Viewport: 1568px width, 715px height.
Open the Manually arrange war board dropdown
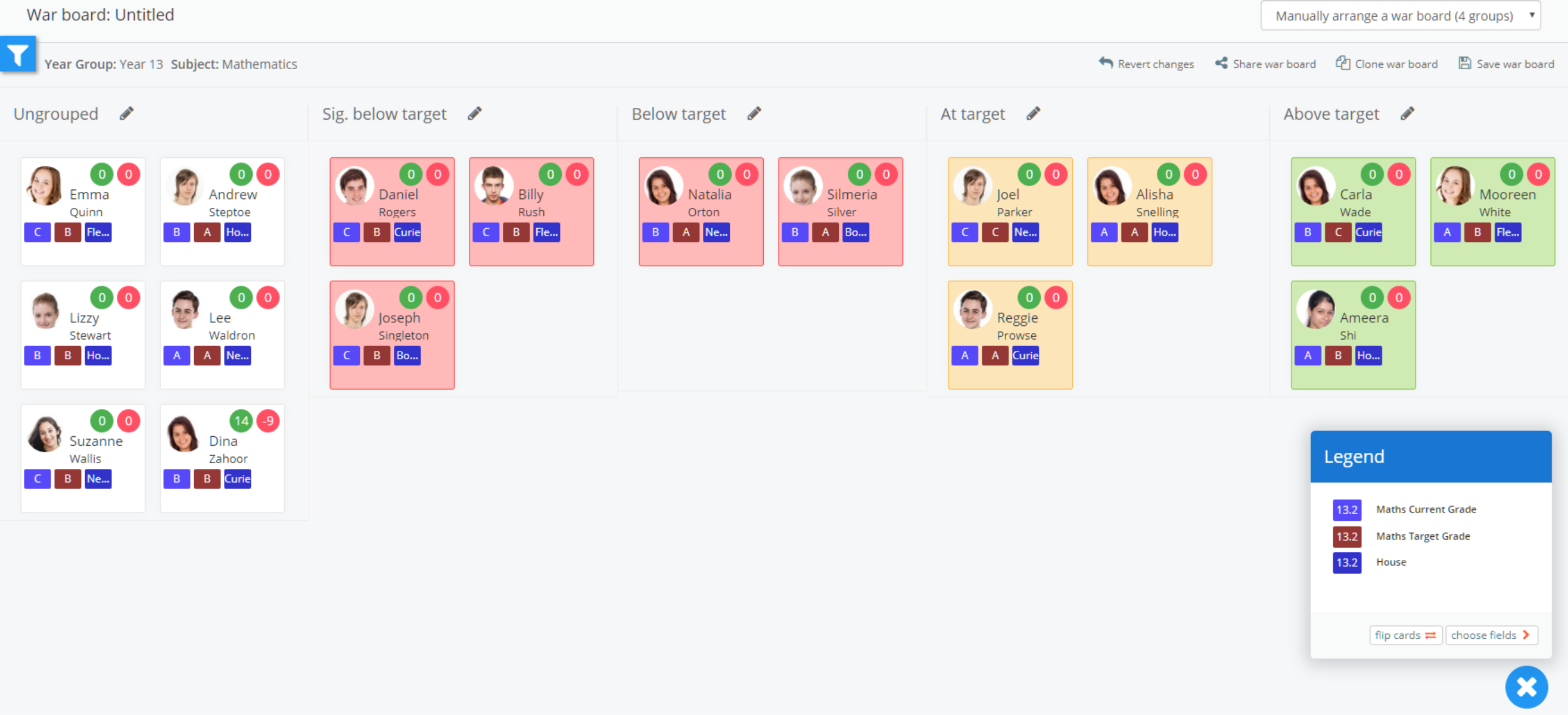tap(1400, 16)
